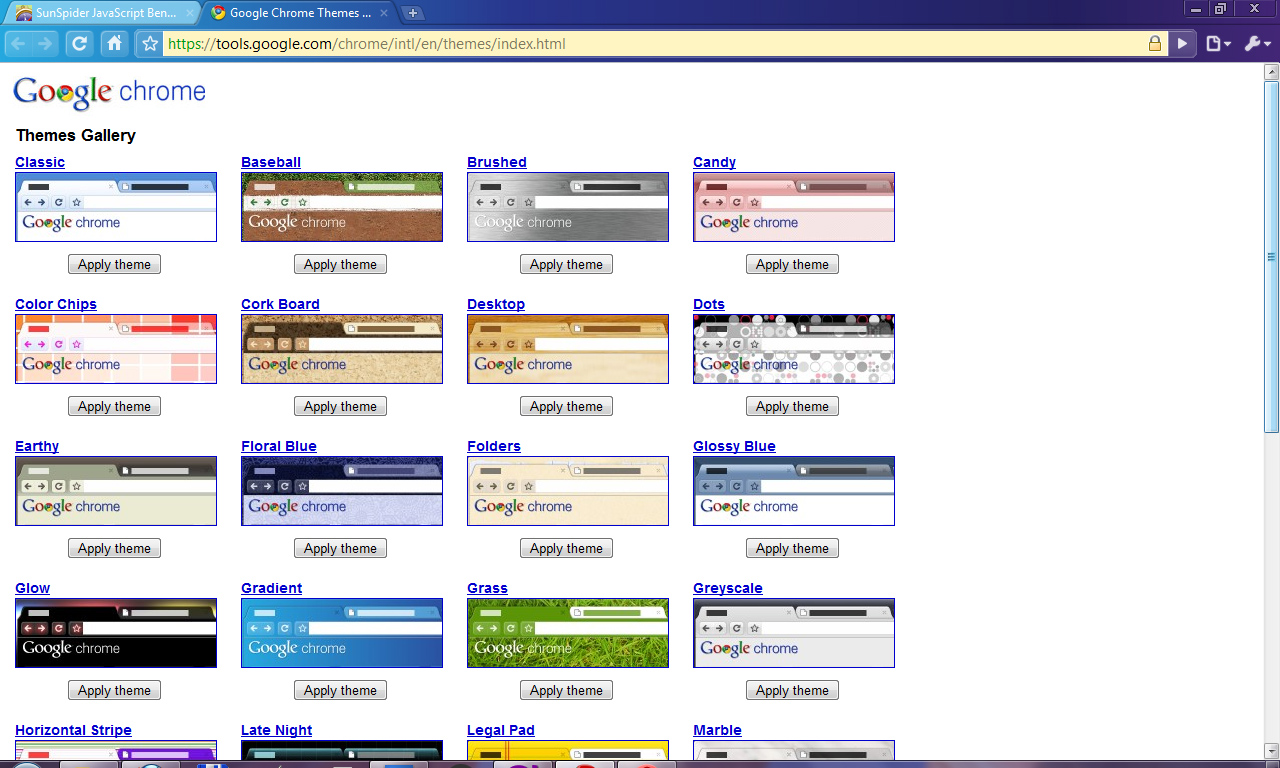Click the Forward navigation arrow
Screen dimensions: 1280x768
click(45, 44)
